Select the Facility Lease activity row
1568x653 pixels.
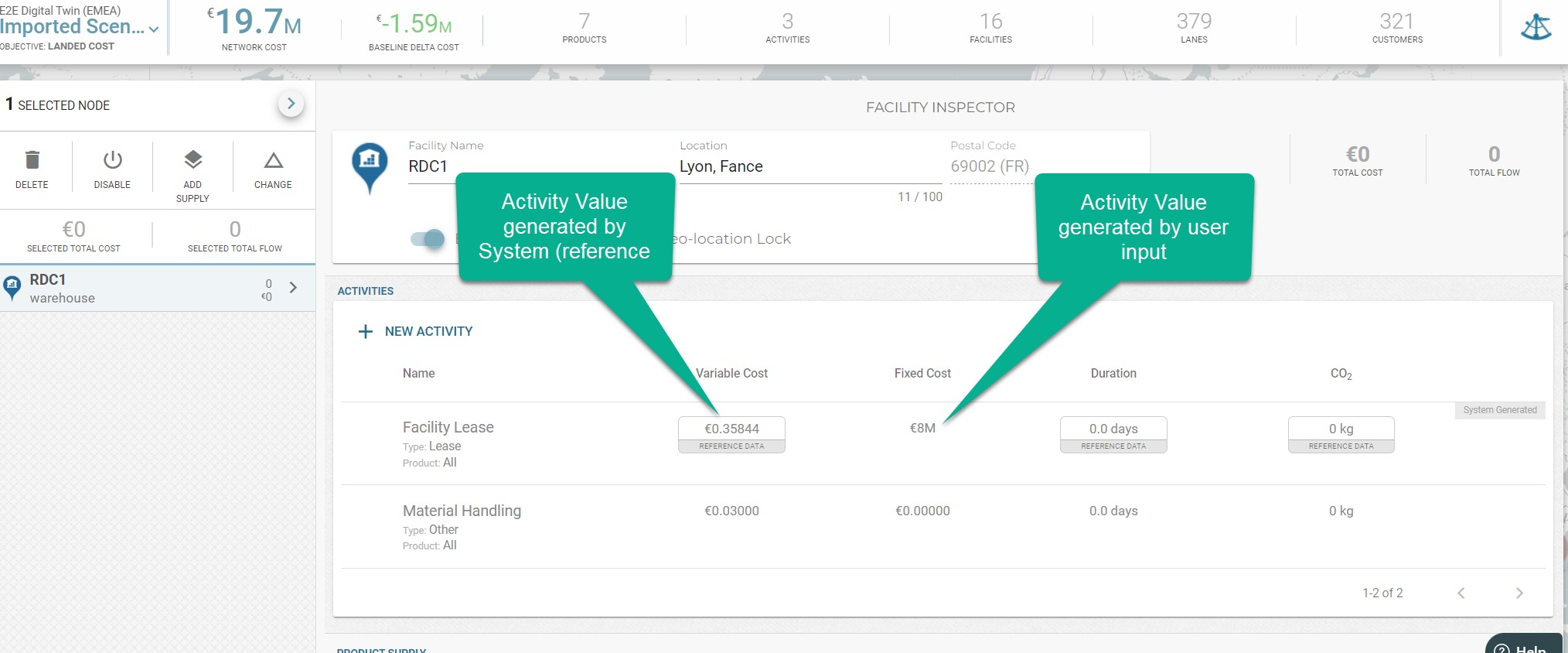(x=943, y=443)
